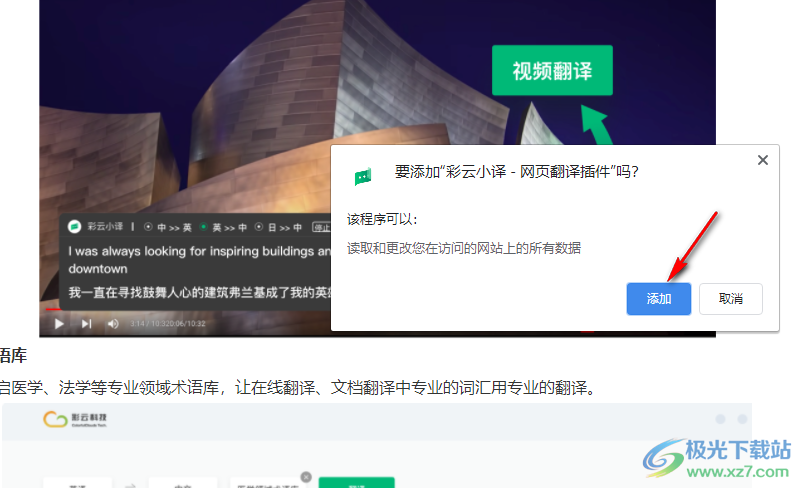Play the video with the play button
Image resolution: width=802 pixels, height=488 pixels.
click(59, 323)
